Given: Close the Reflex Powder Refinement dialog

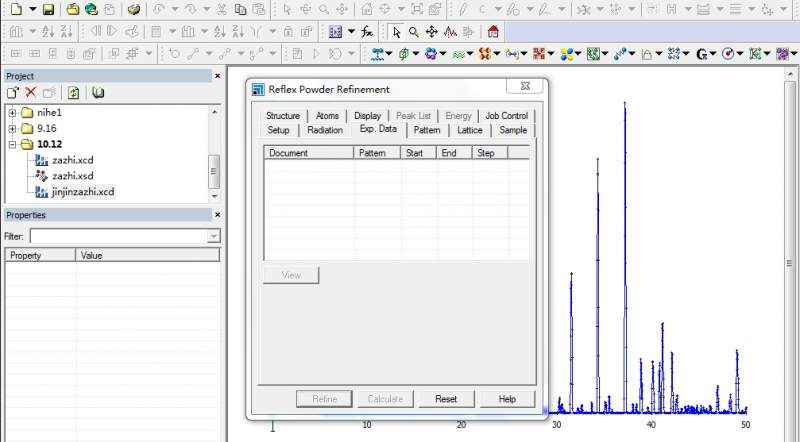Looking at the screenshot, I should click(525, 86).
